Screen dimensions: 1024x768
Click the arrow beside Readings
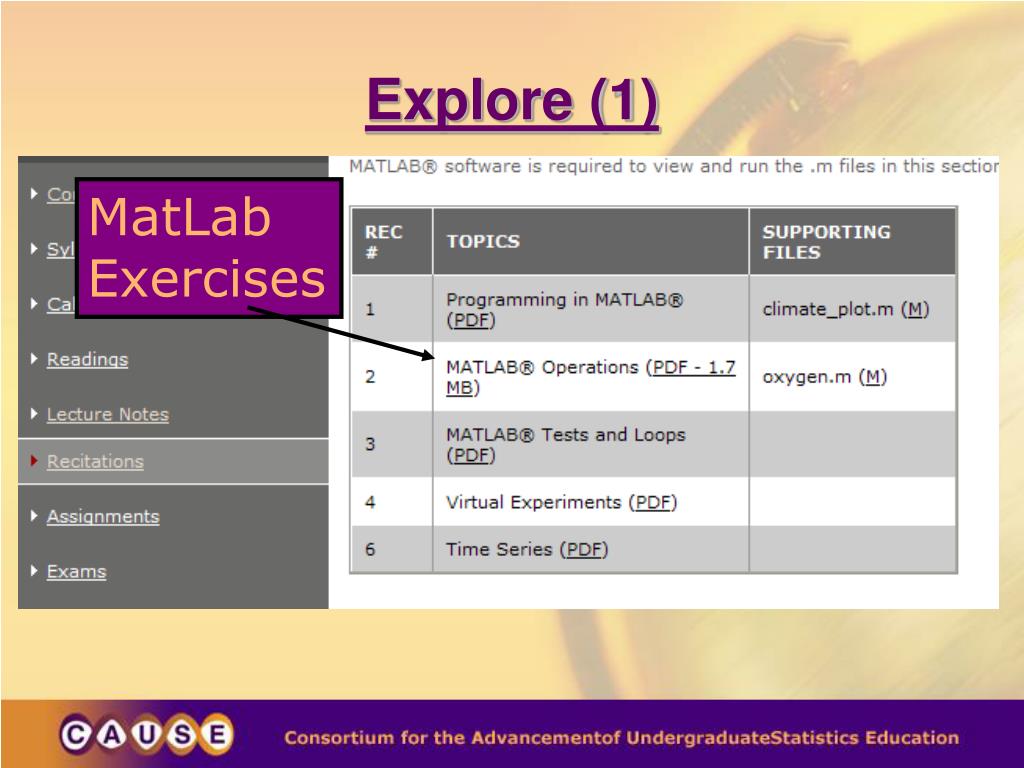click(x=34, y=358)
